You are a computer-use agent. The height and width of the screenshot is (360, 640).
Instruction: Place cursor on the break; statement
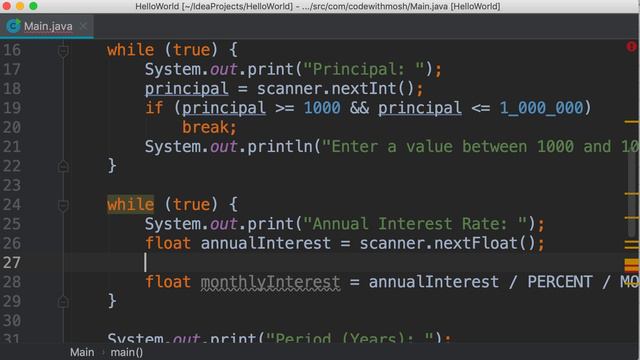[x=209, y=127]
